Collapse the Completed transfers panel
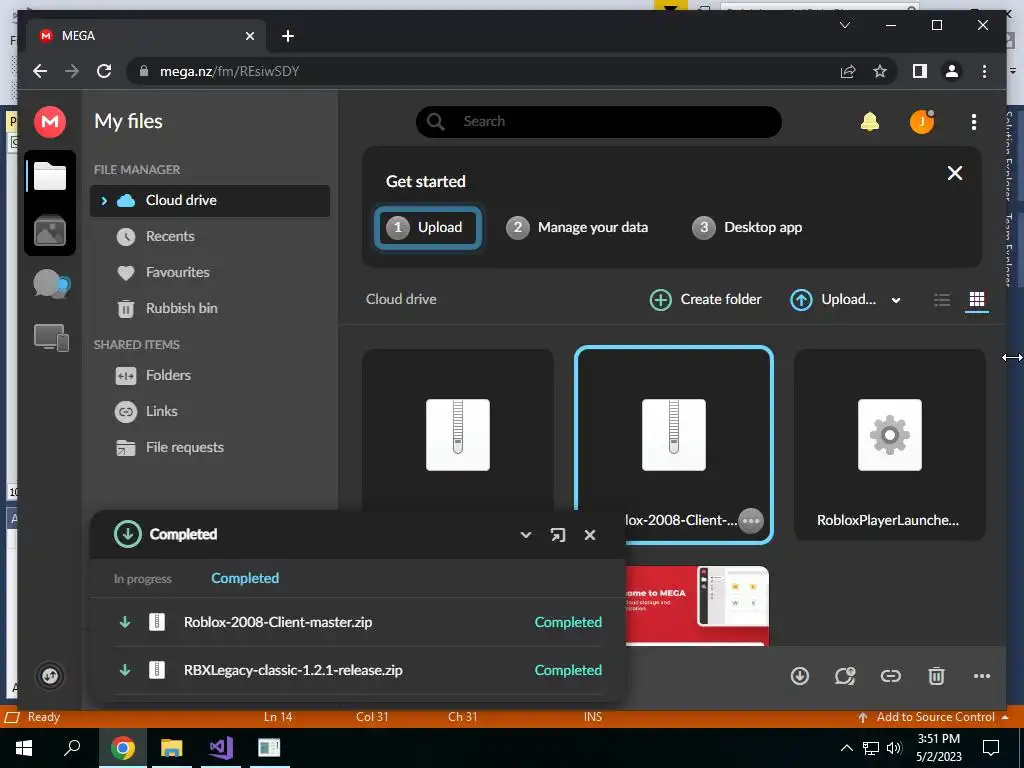The image size is (1024, 768). coord(526,535)
